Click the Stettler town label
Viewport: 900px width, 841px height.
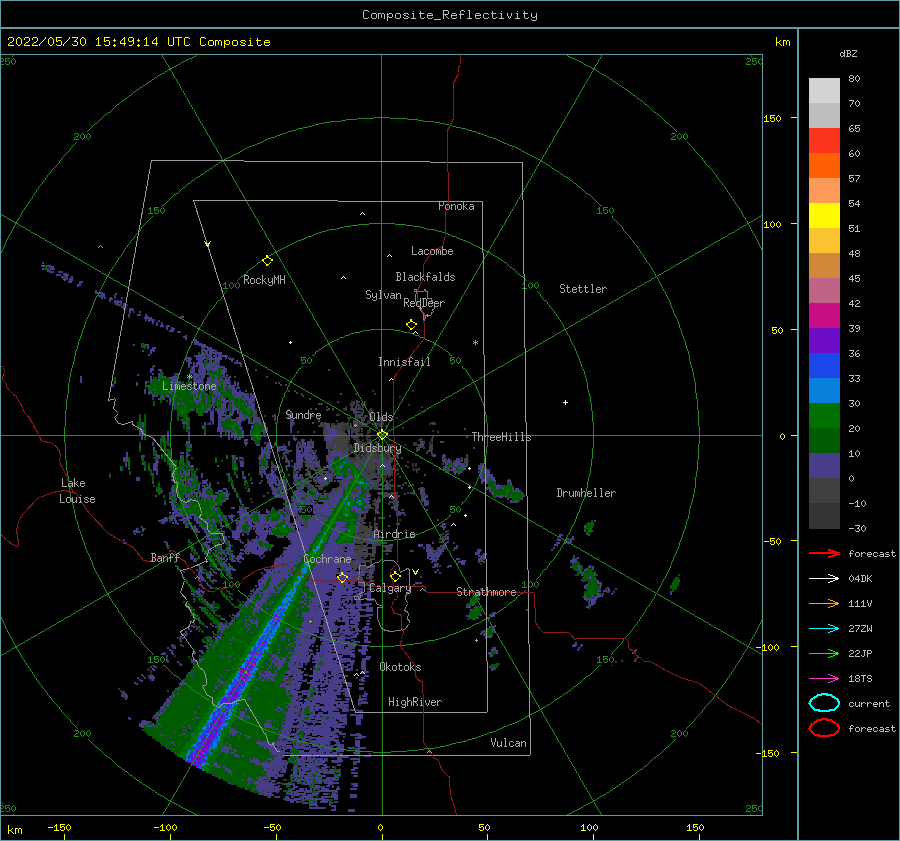[583, 289]
